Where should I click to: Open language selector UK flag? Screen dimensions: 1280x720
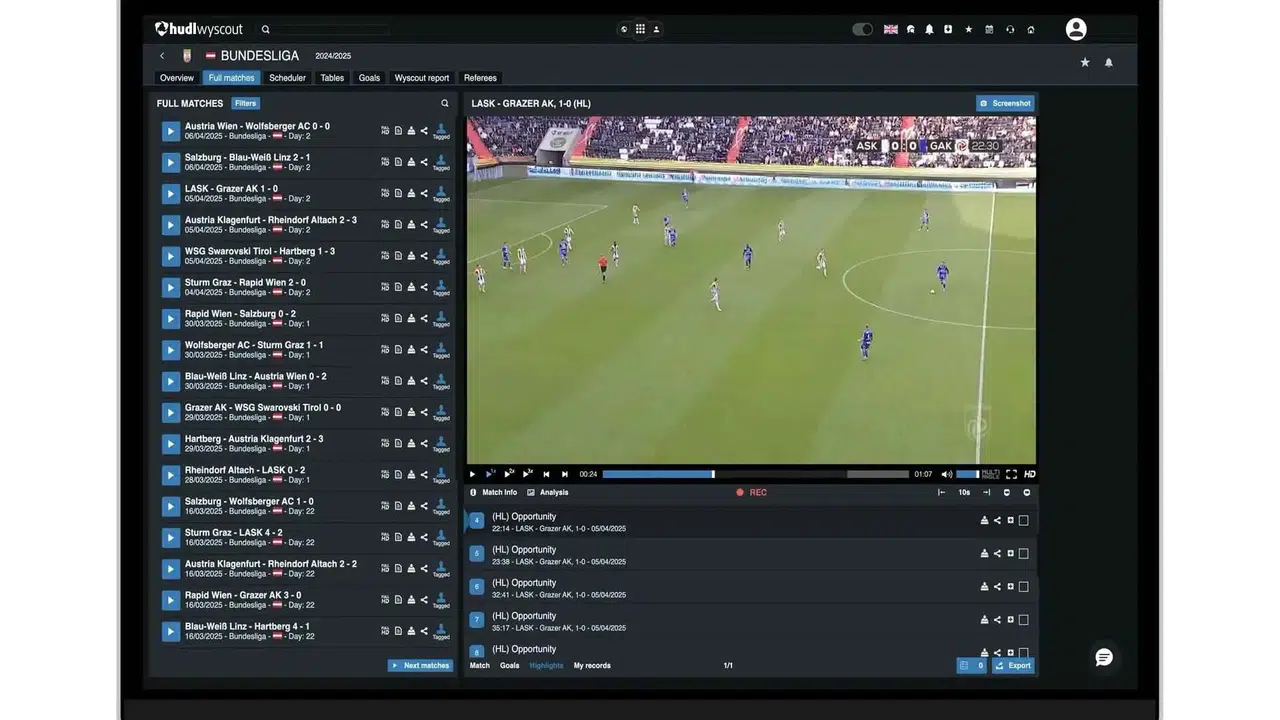tap(890, 29)
